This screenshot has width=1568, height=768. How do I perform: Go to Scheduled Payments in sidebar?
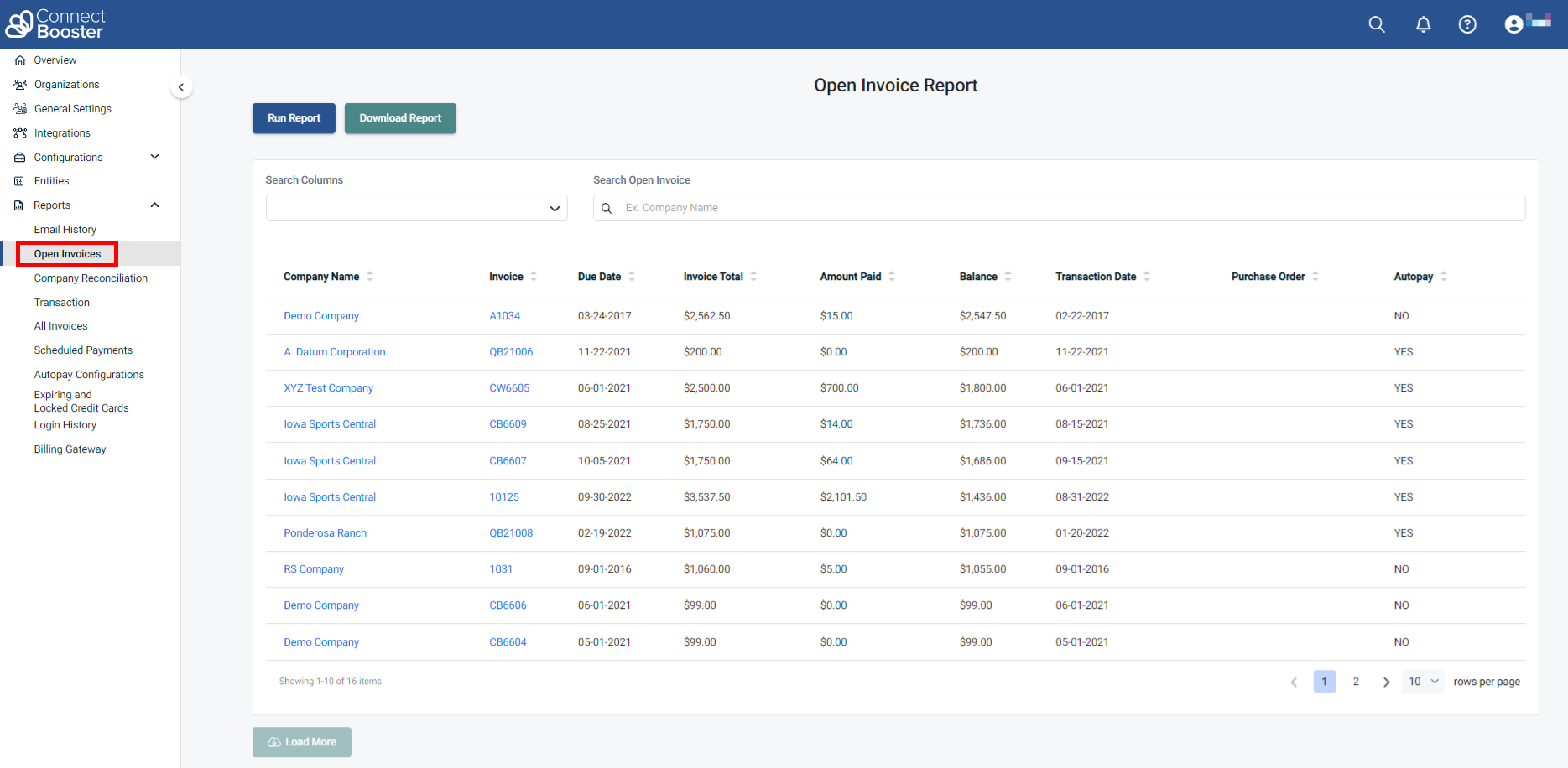click(x=83, y=350)
